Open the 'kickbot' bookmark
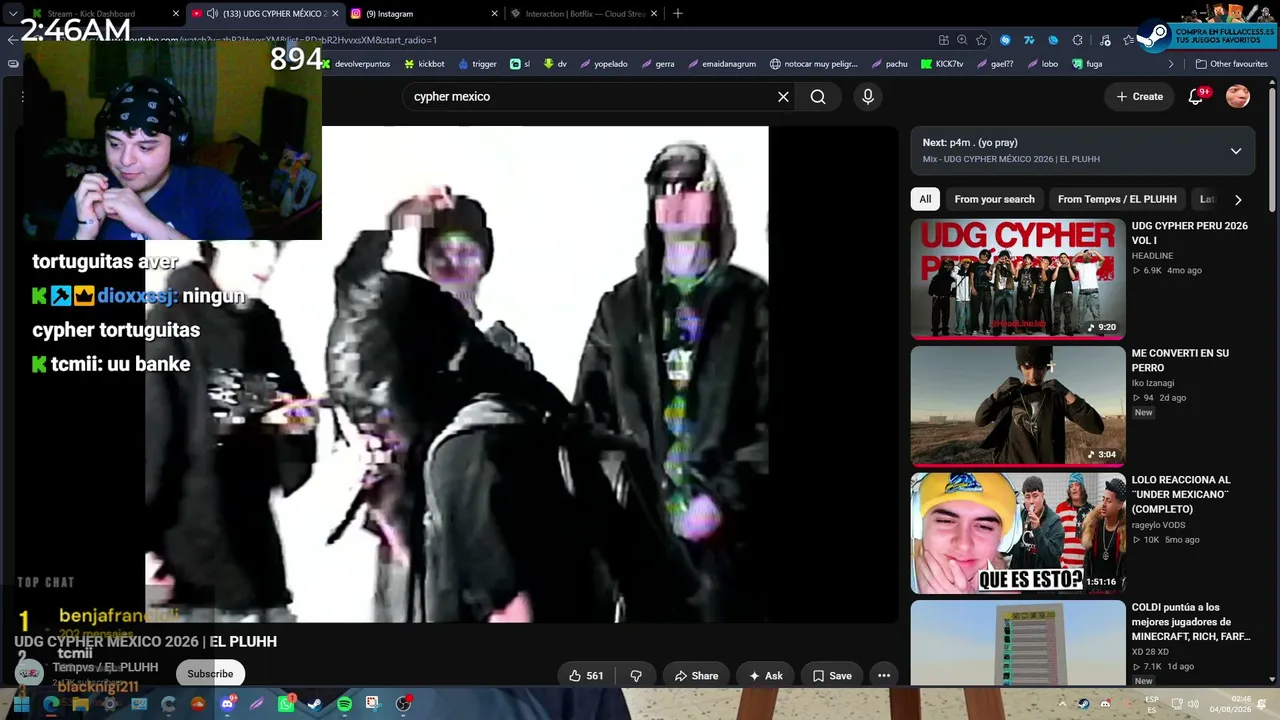Viewport: 1280px width, 720px height. click(x=424, y=64)
